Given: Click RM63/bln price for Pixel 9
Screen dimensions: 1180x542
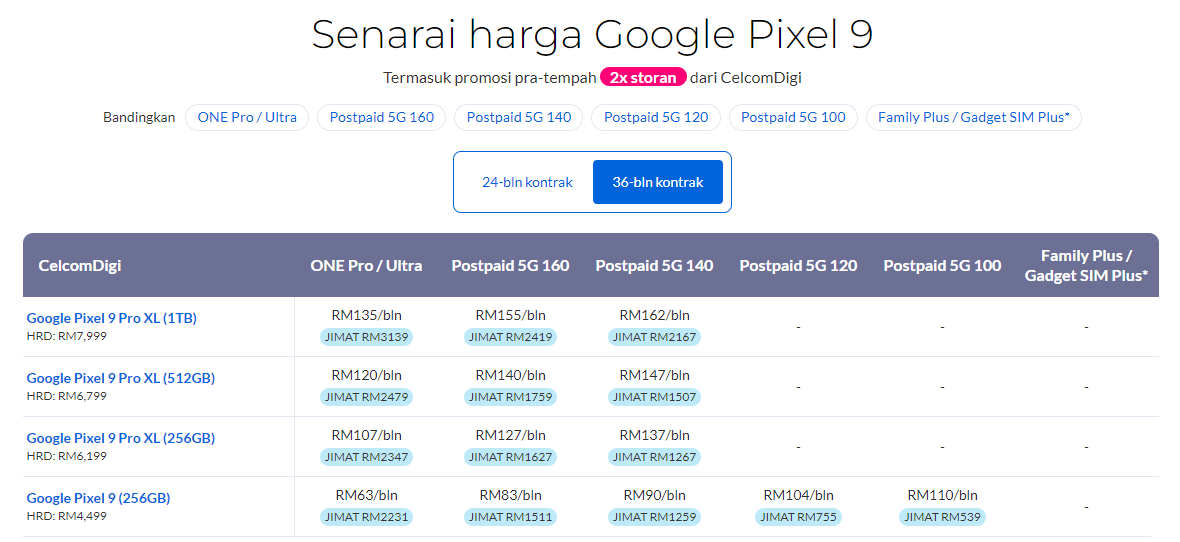Looking at the screenshot, I should pos(366,495).
